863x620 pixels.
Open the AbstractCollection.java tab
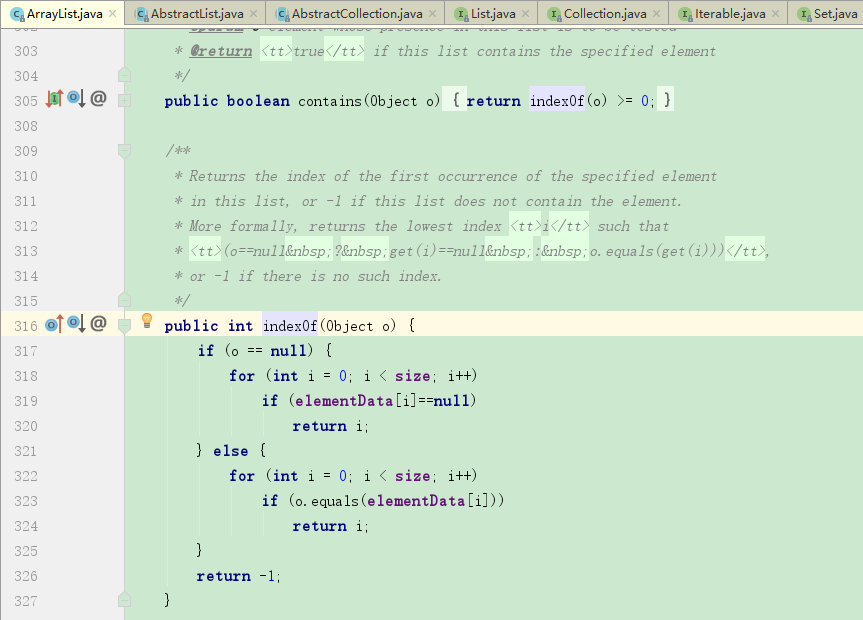(x=357, y=14)
